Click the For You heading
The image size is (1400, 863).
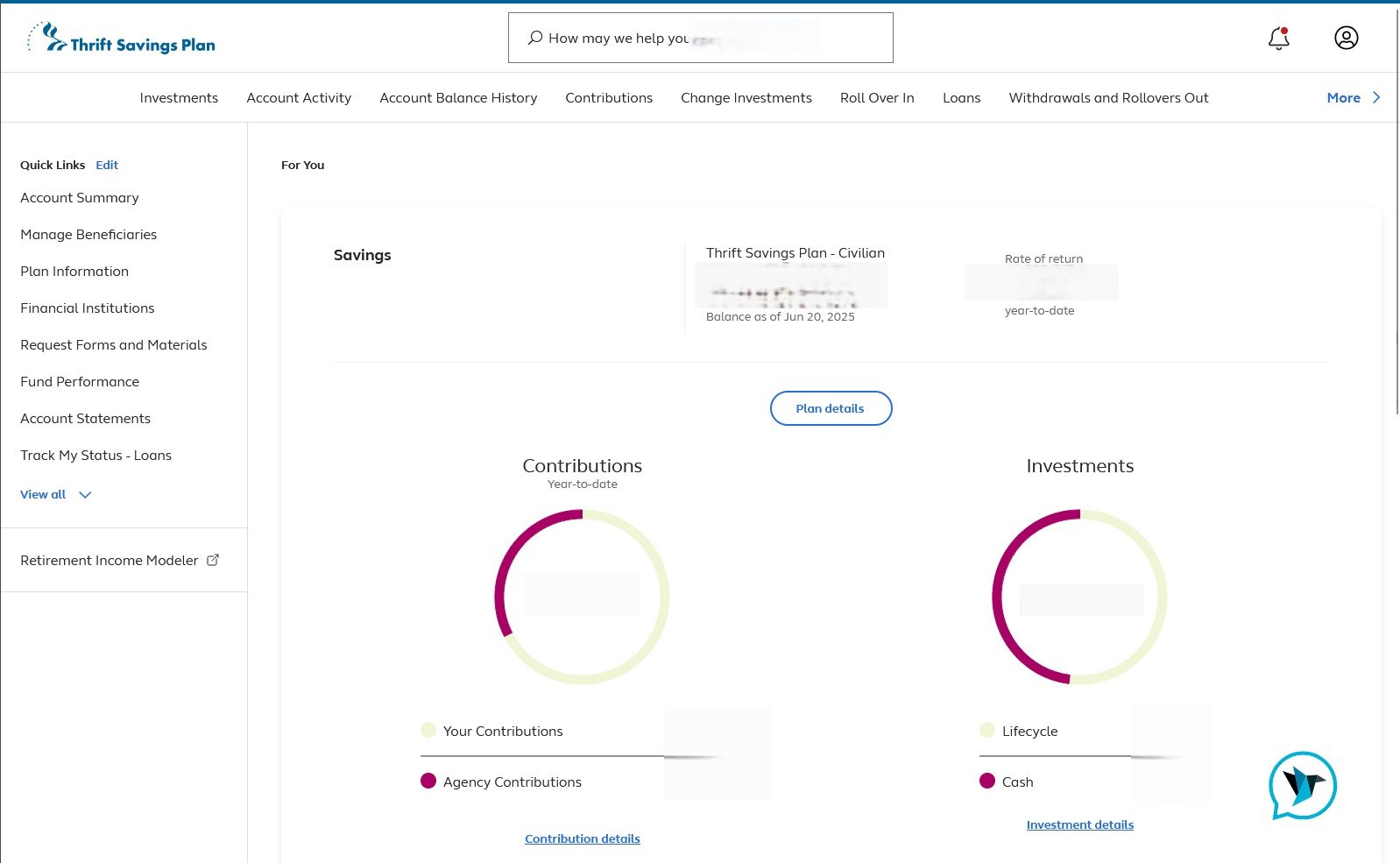pyautogui.click(x=303, y=165)
